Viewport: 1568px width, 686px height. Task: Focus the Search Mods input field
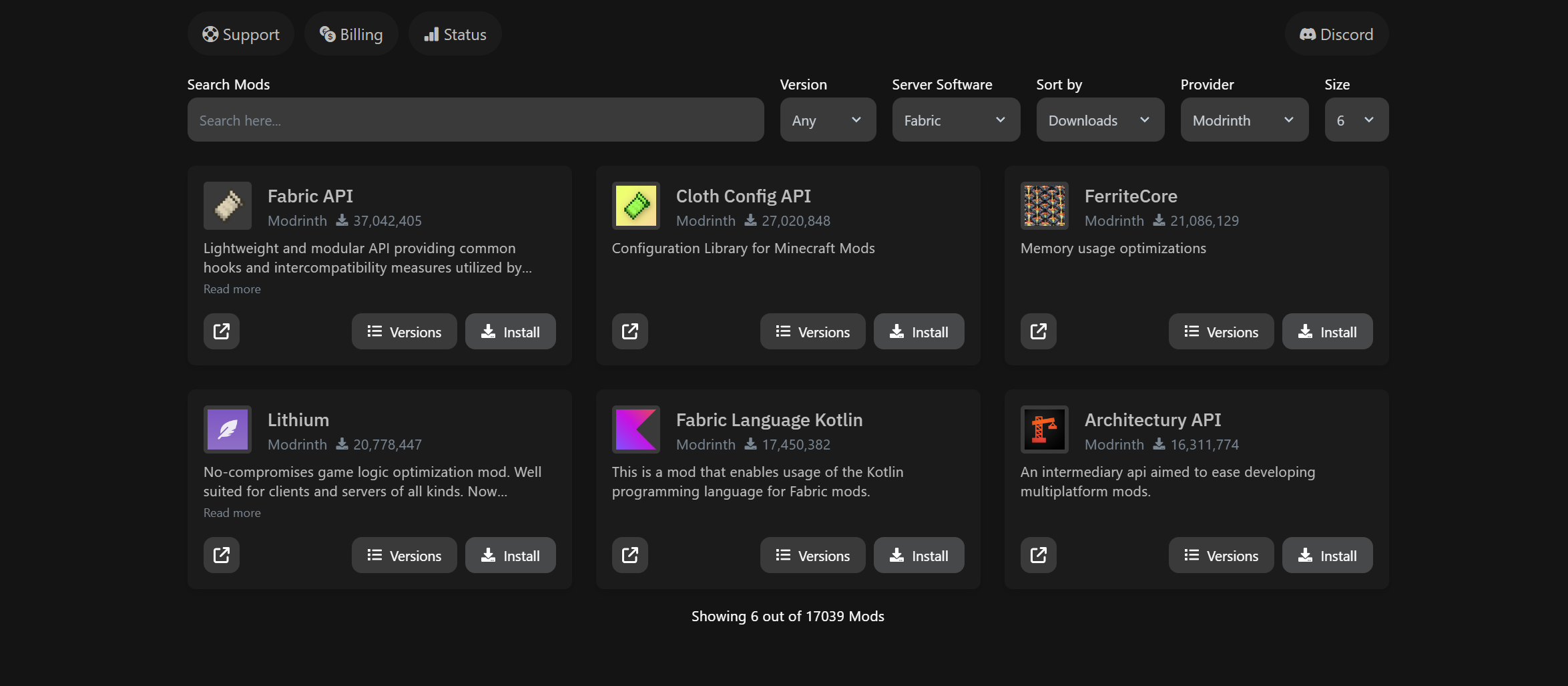pos(476,120)
